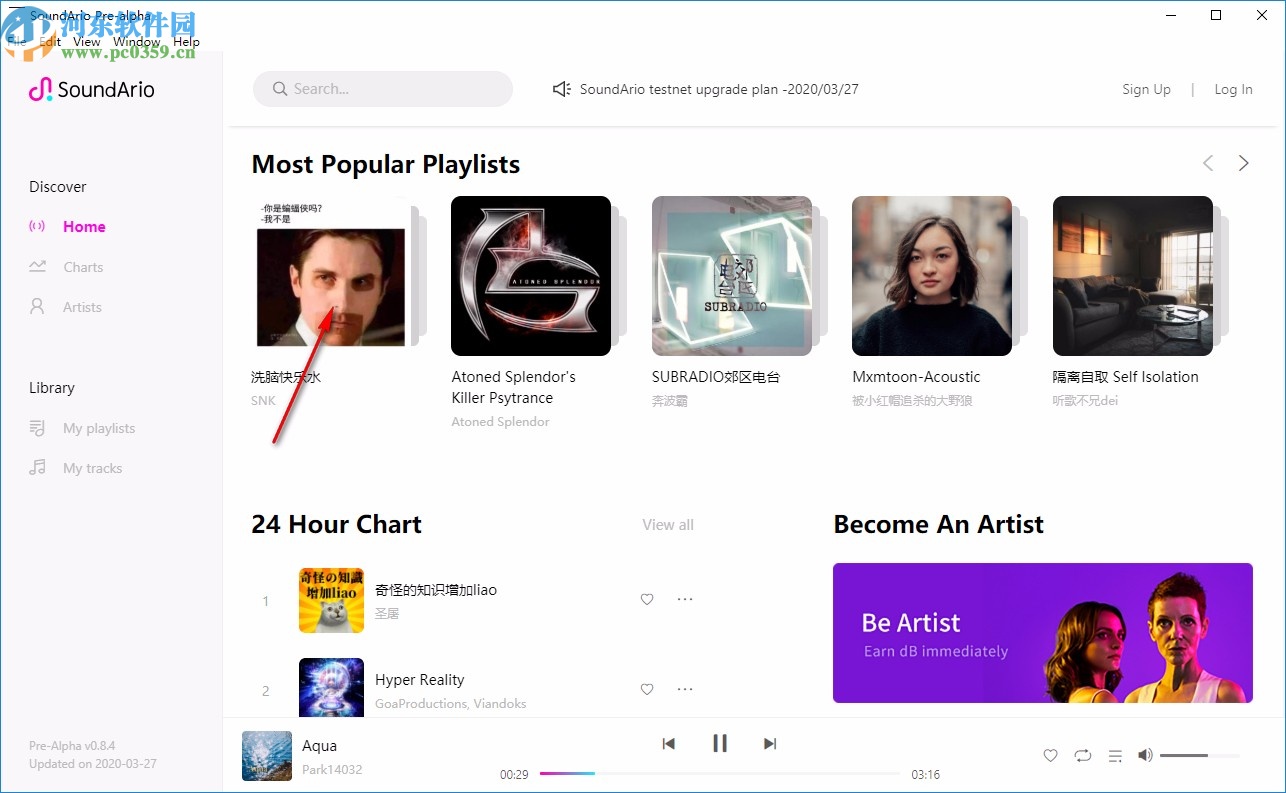Click the My playlists icon
The height and width of the screenshot is (793, 1286).
pos(38,428)
